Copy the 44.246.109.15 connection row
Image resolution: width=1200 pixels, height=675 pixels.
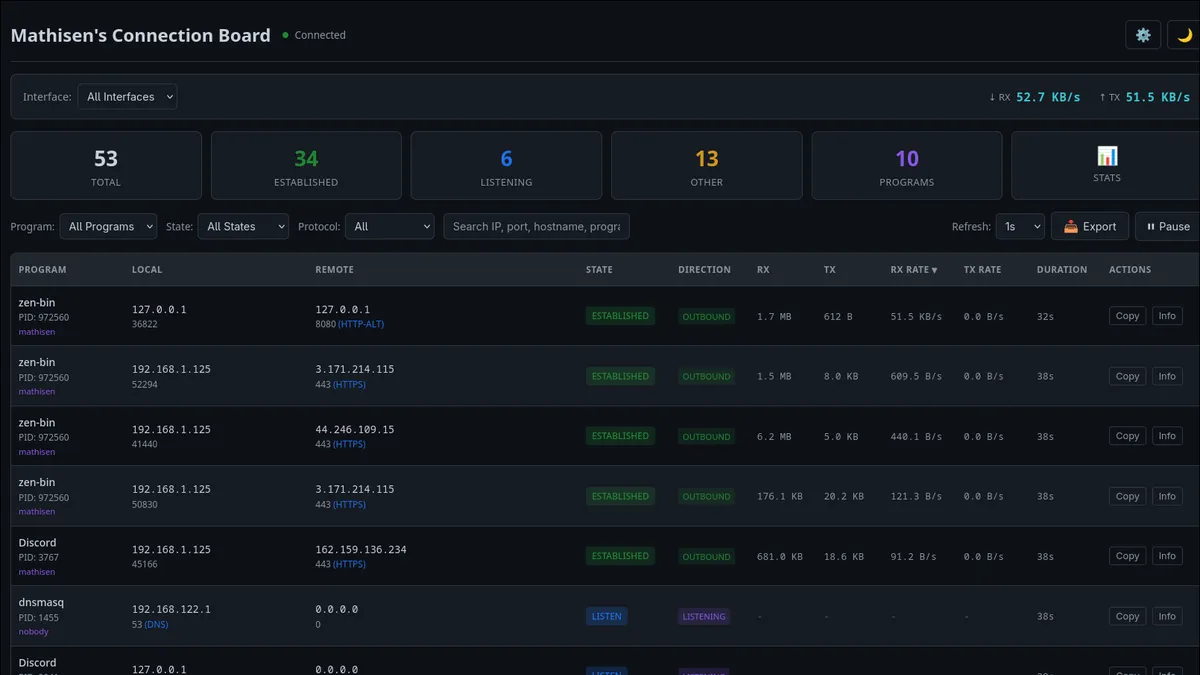1127,436
